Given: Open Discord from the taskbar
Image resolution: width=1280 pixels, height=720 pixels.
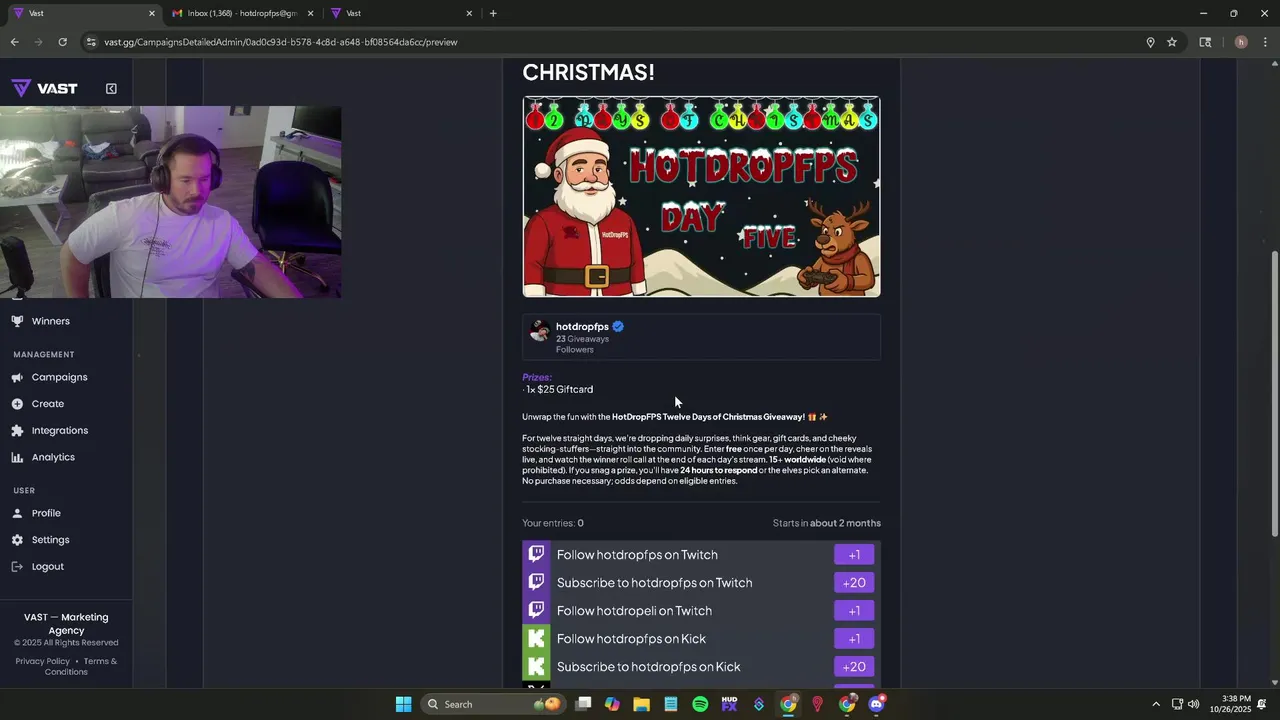Looking at the screenshot, I should coord(876,704).
